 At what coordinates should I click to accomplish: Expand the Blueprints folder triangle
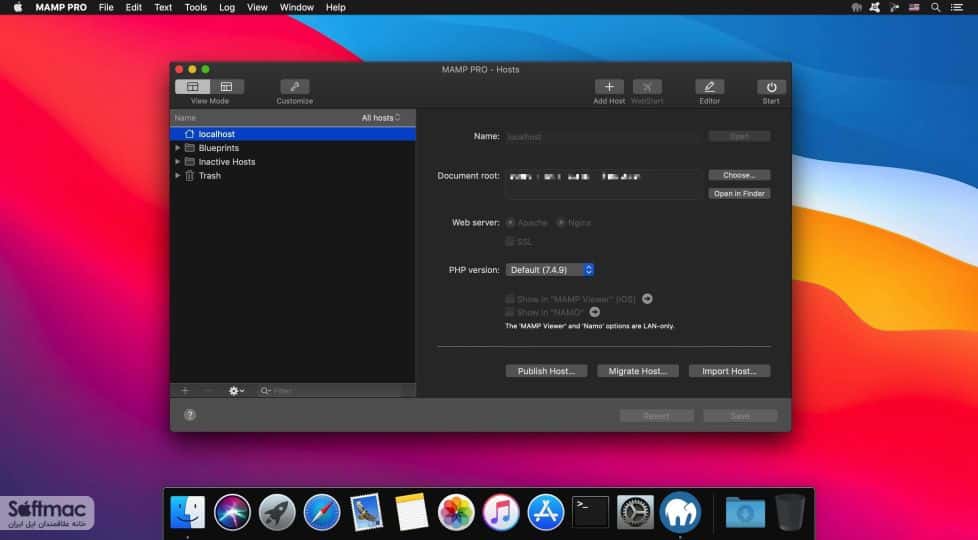pos(178,148)
